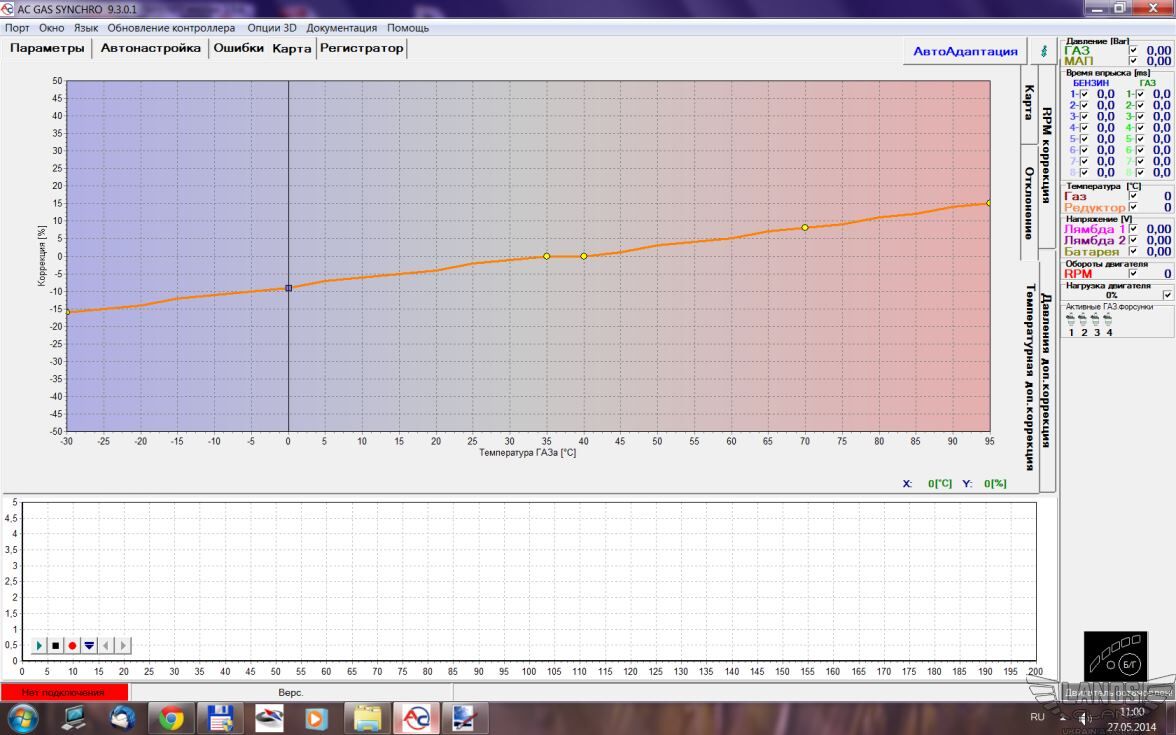Screen dimensions: 1176x735
Task: Open Обновление контроллера menu
Action: pyautogui.click(x=171, y=28)
